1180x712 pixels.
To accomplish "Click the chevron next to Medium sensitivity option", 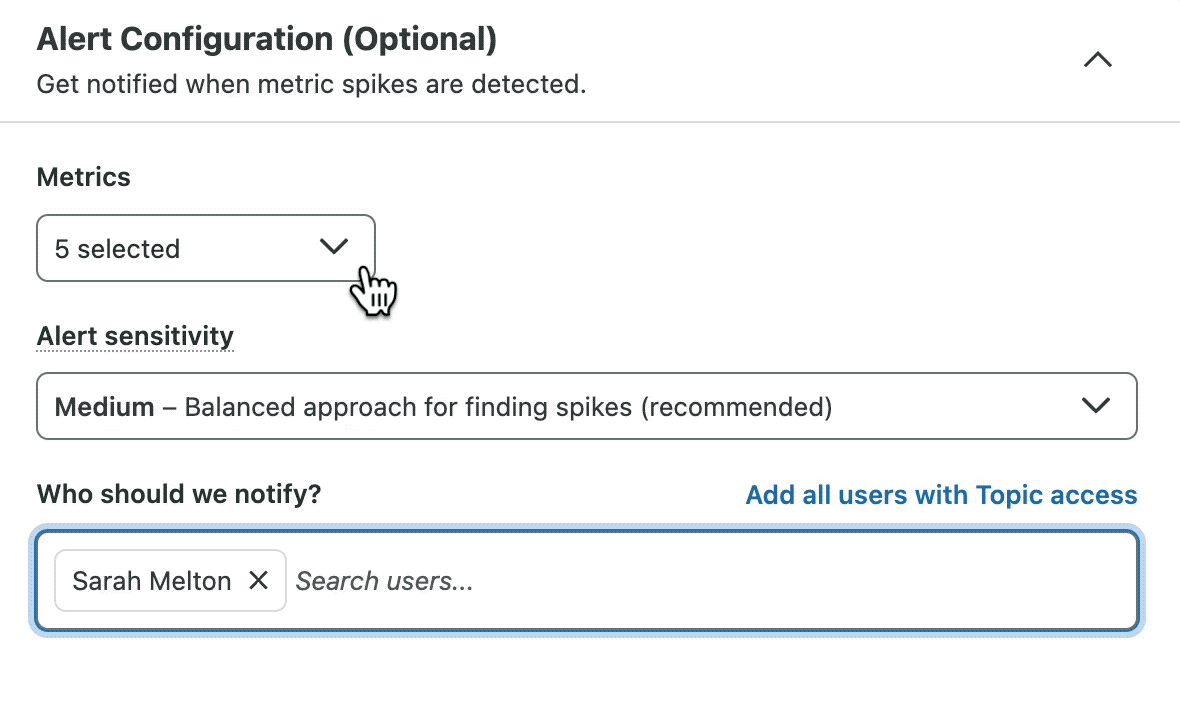I will 1096,406.
